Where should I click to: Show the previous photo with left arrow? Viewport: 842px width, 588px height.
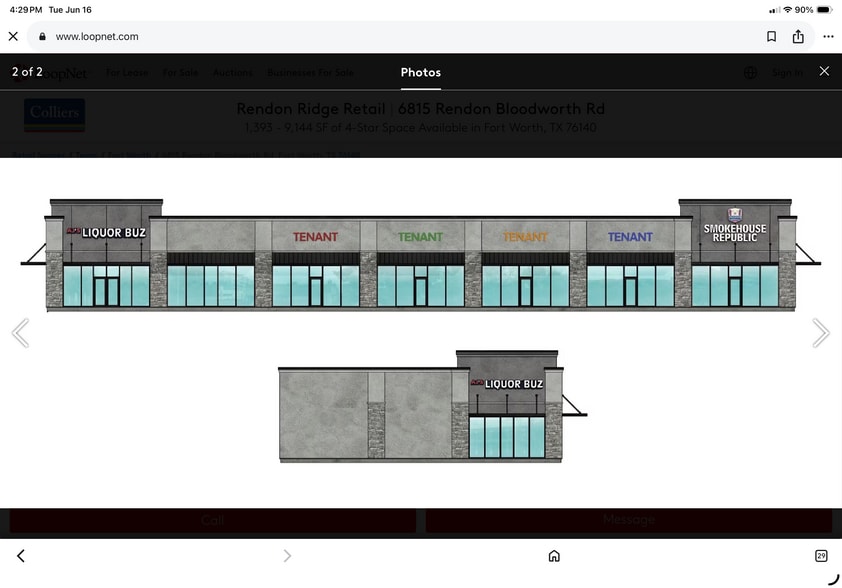tap(20, 333)
